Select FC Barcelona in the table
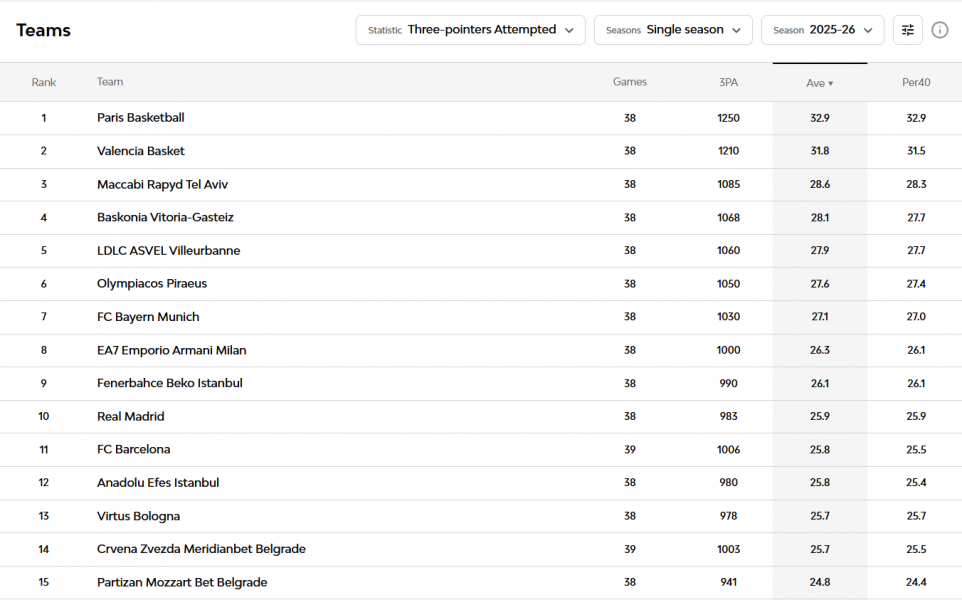The width and height of the screenshot is (962, 600). pyautogui.click(x=134, y=450)
